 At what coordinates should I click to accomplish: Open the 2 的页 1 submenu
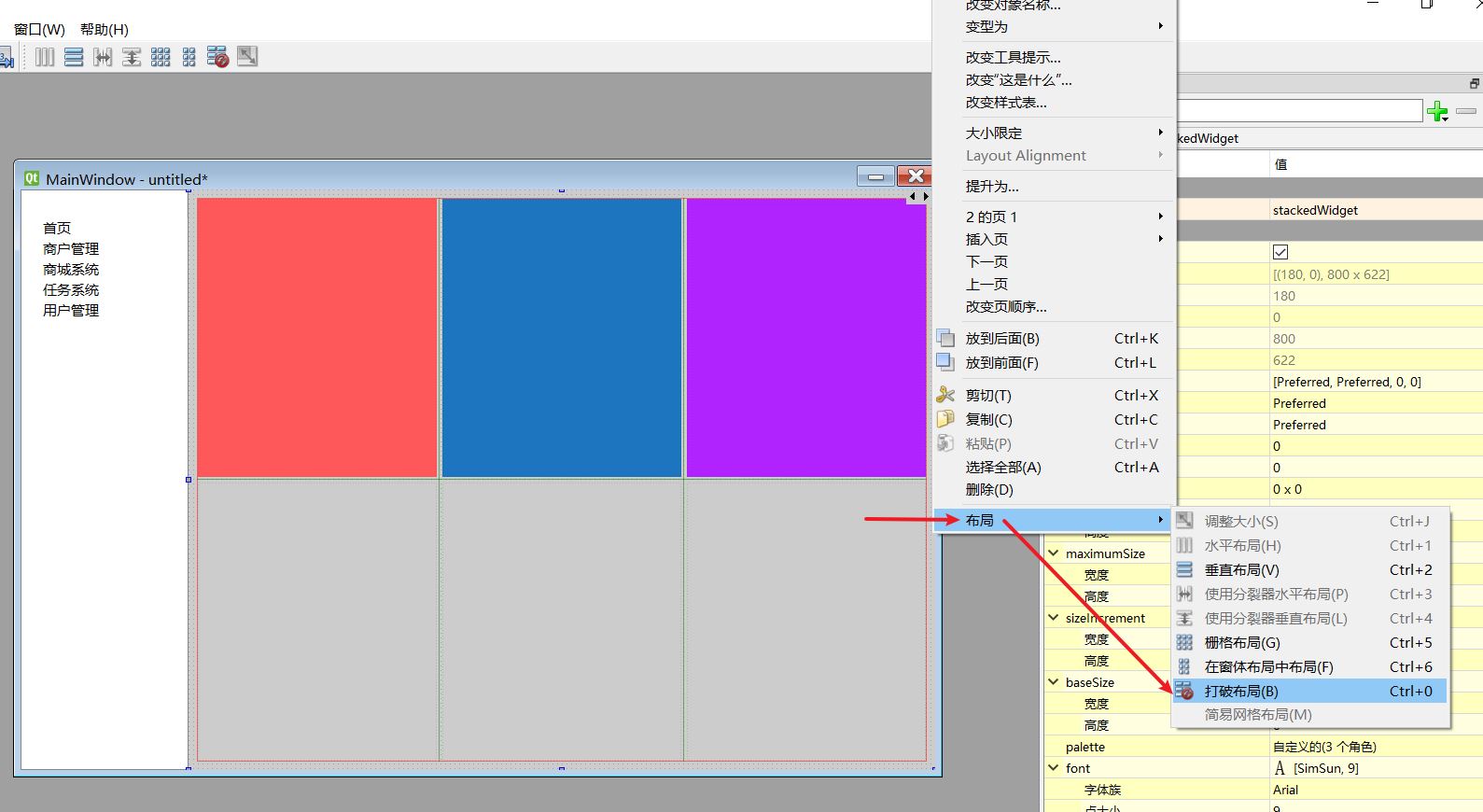[1053, 217]
